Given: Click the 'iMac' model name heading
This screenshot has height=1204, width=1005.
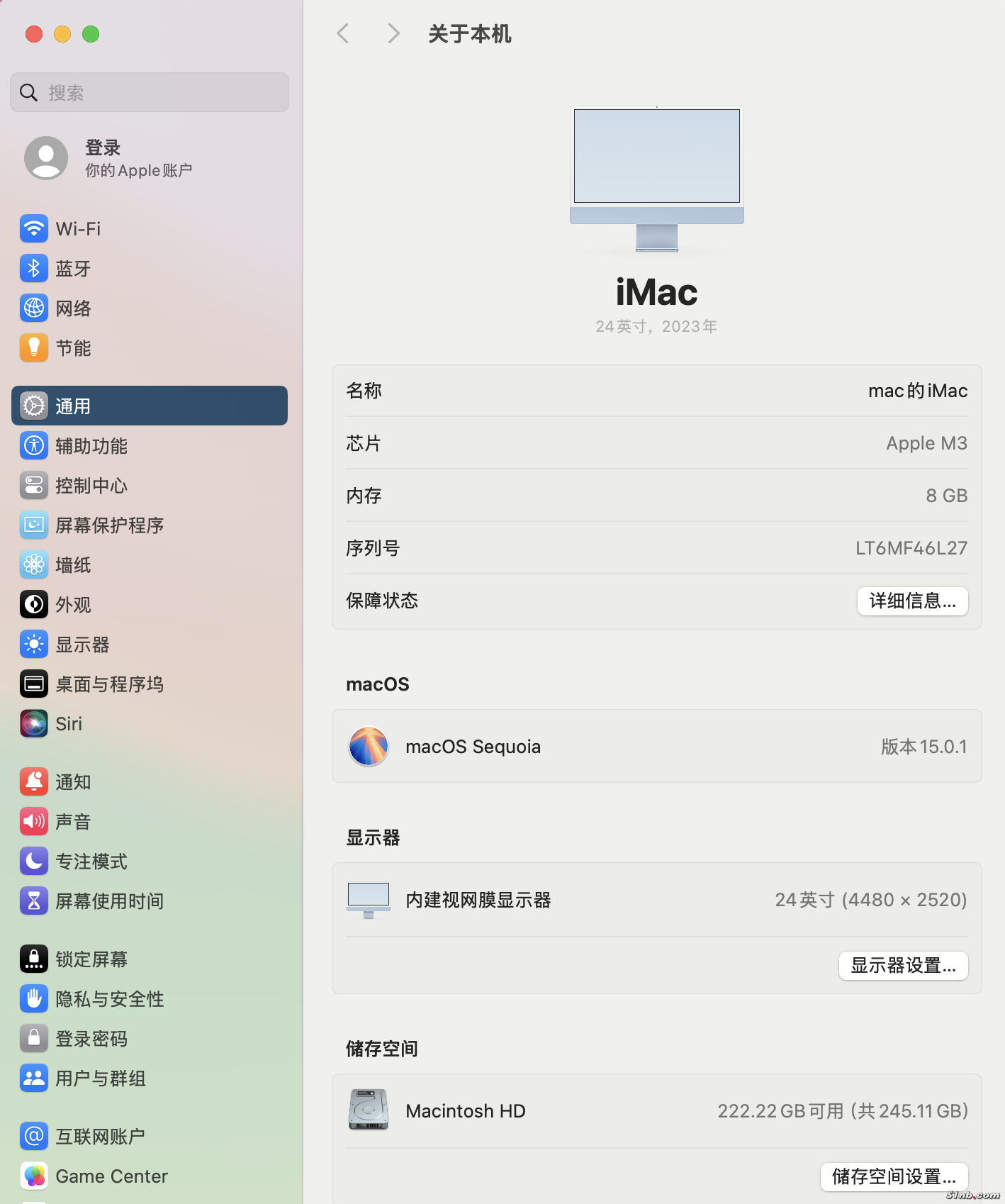Looking at the screenshot, I should [x=657, y=292].
